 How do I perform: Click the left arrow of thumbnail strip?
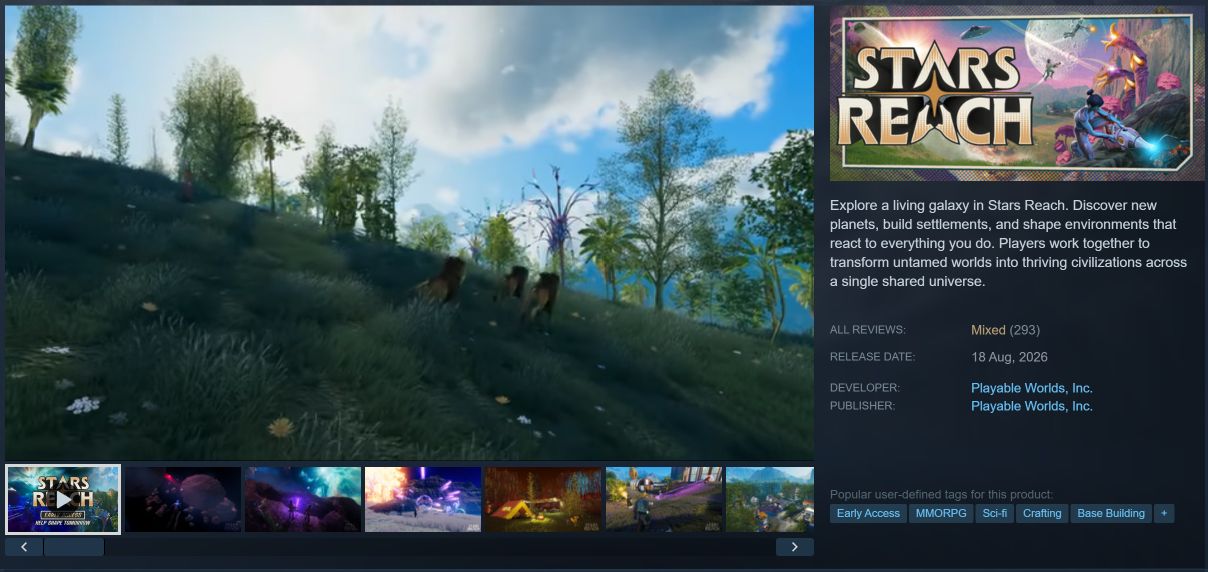click(x=24, y=547)
